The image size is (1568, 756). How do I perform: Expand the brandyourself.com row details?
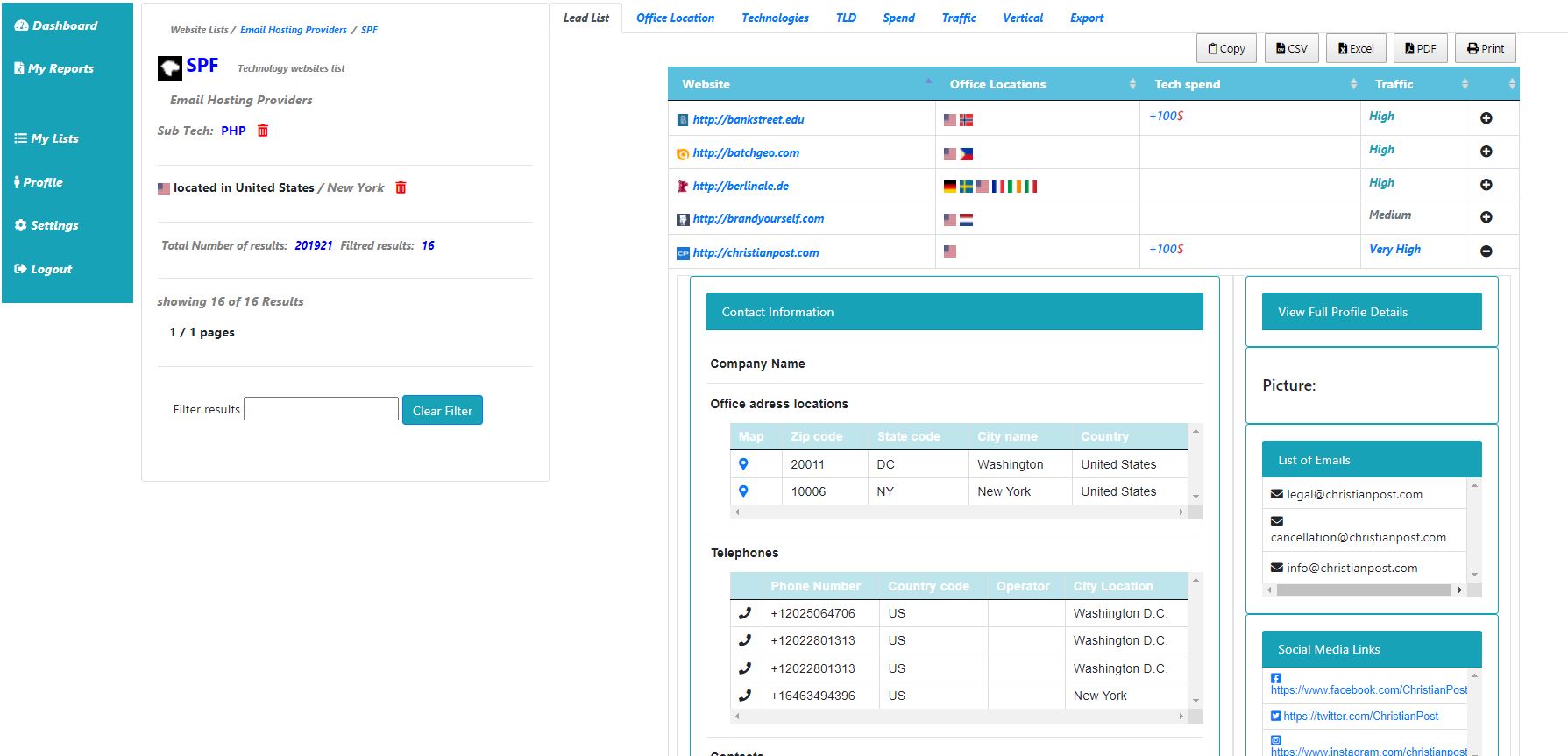(x=1486, y=217)
